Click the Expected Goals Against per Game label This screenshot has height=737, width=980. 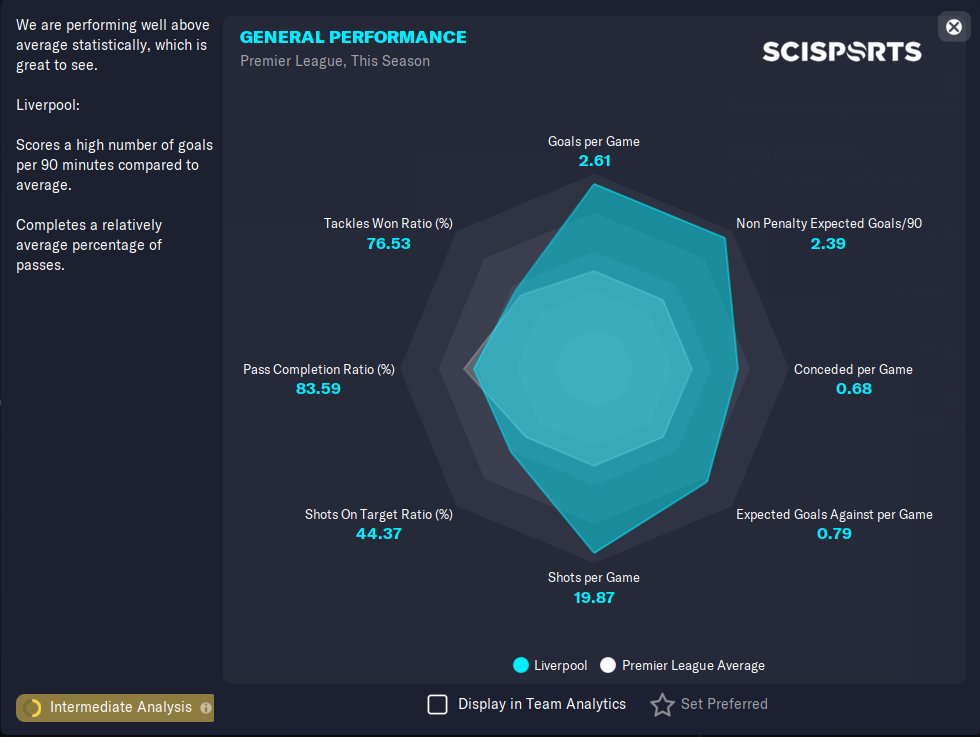(x=834, y=515)
